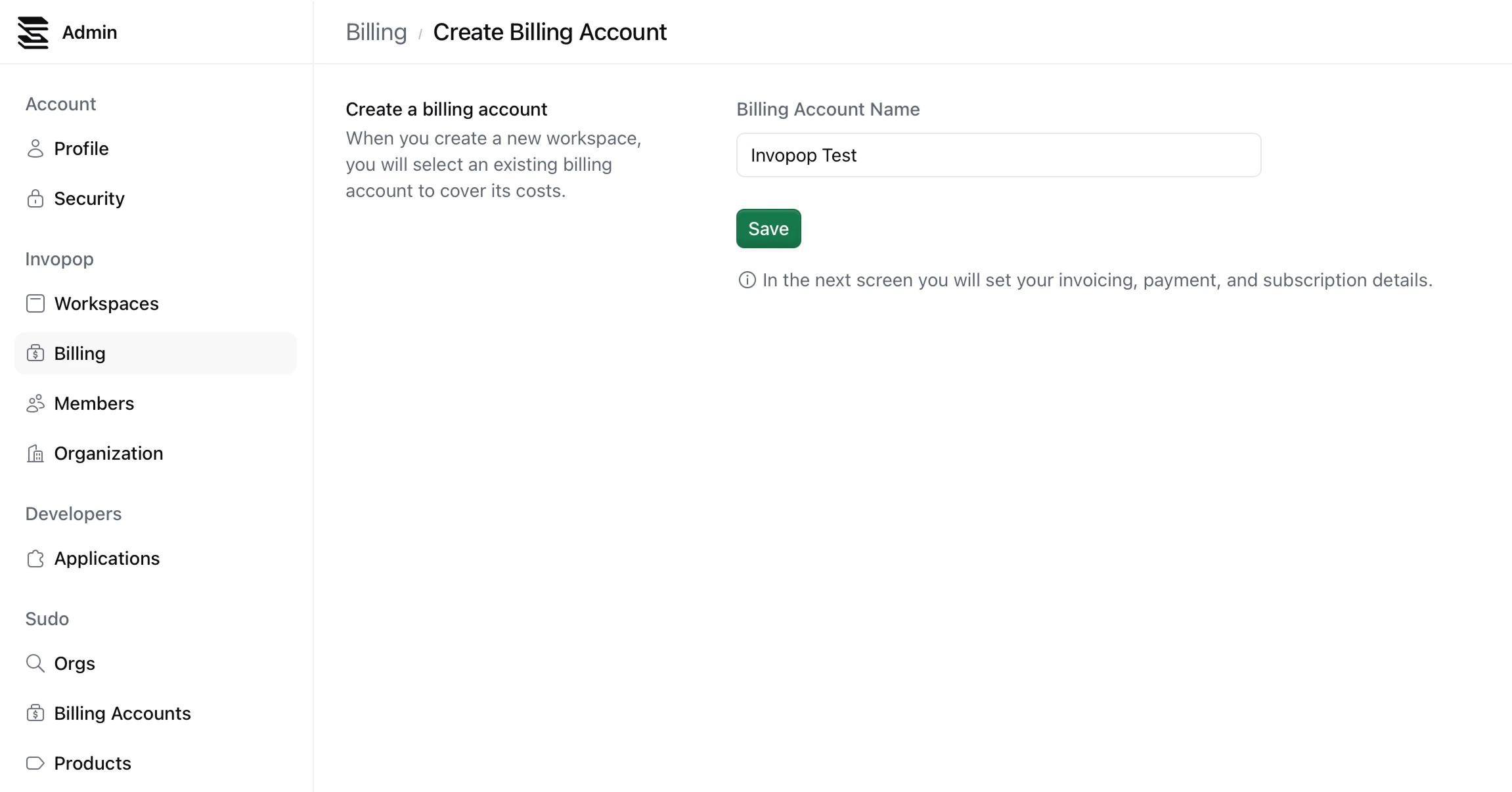
Task: Click the Billing dollar-bag icon in Invopop section
Action: (35, 353)
